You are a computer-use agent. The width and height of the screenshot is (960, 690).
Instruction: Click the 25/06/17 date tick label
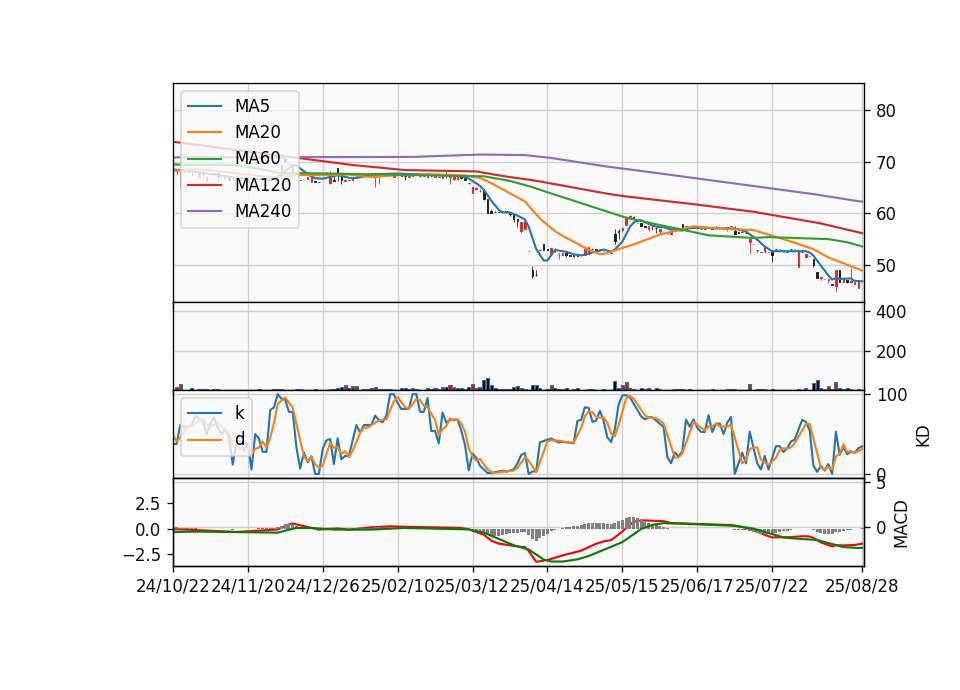[x=697, y=586]
